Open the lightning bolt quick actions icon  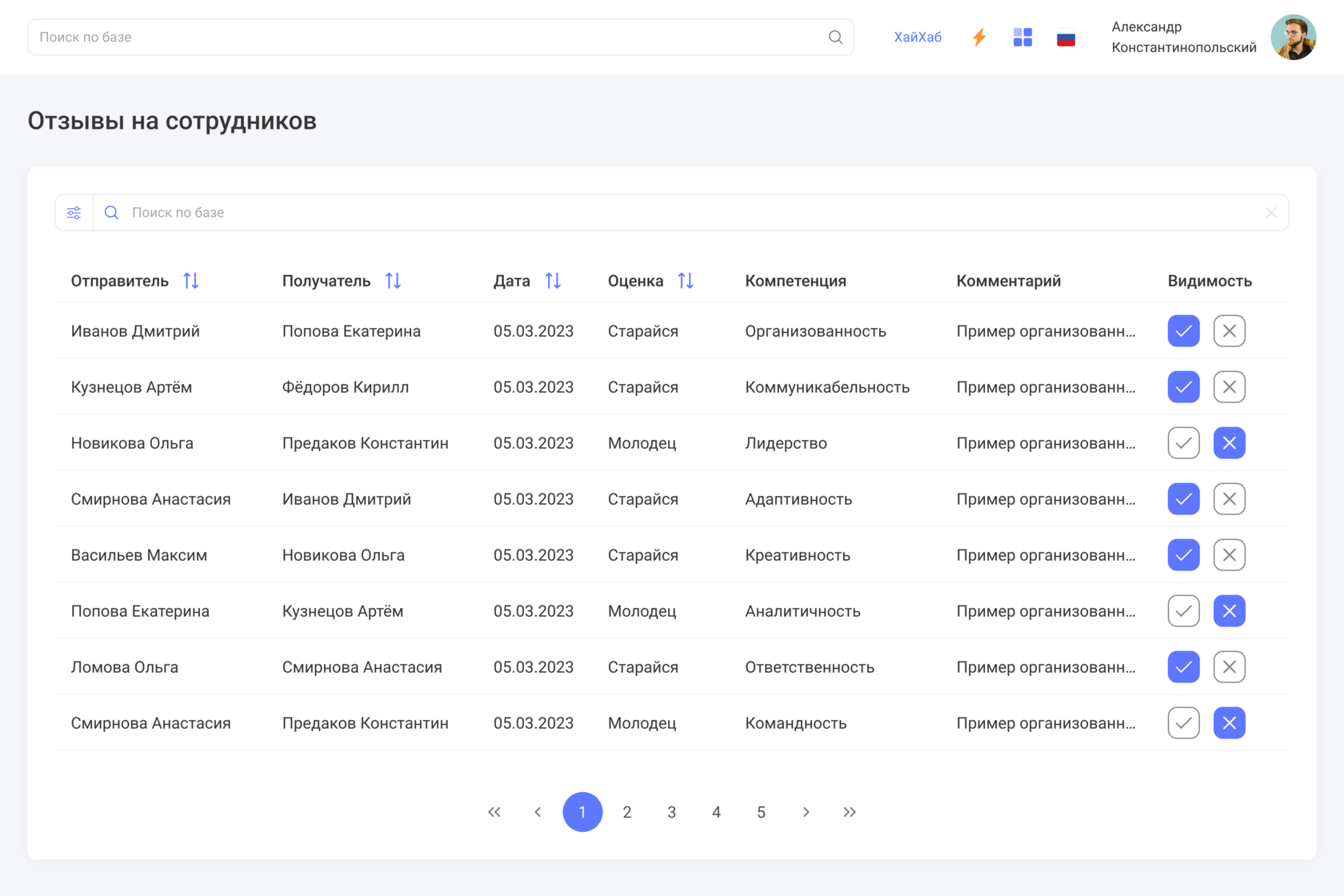(x=979, y=37)
